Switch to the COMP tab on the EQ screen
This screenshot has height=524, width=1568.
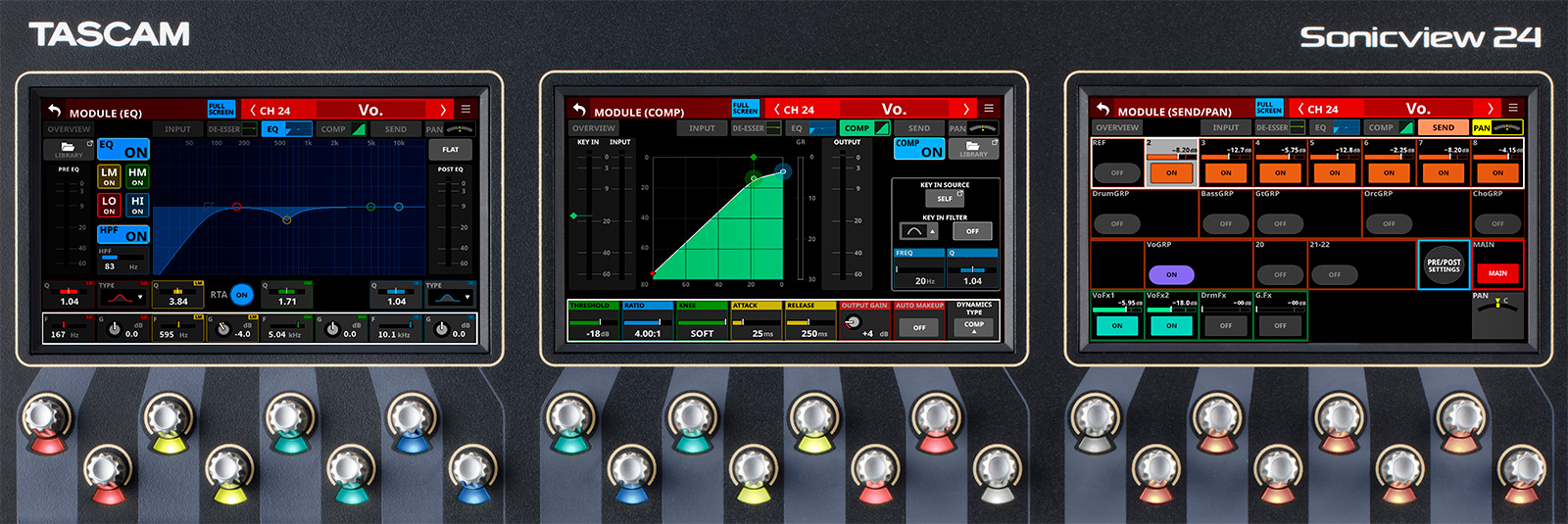(x=341, y=129)
